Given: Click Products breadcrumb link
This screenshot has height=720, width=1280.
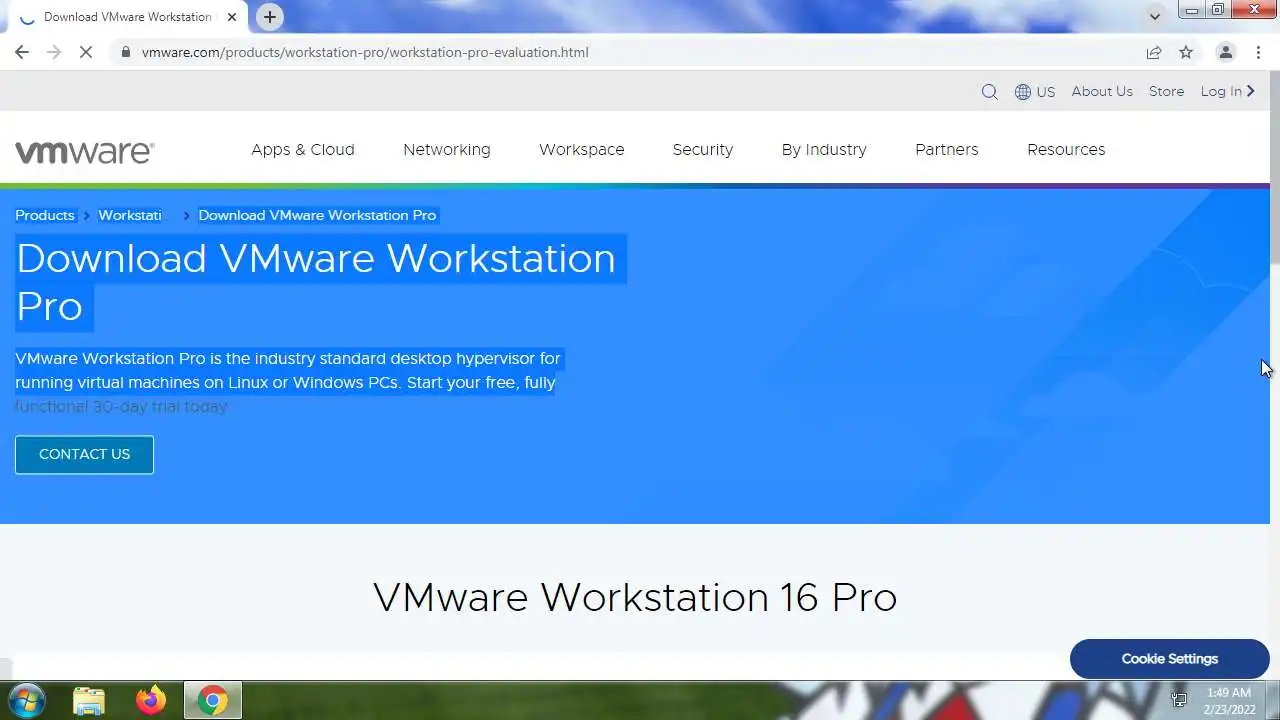Looking at the screenshot, I should pyautogui.click(x=45, y=215).
